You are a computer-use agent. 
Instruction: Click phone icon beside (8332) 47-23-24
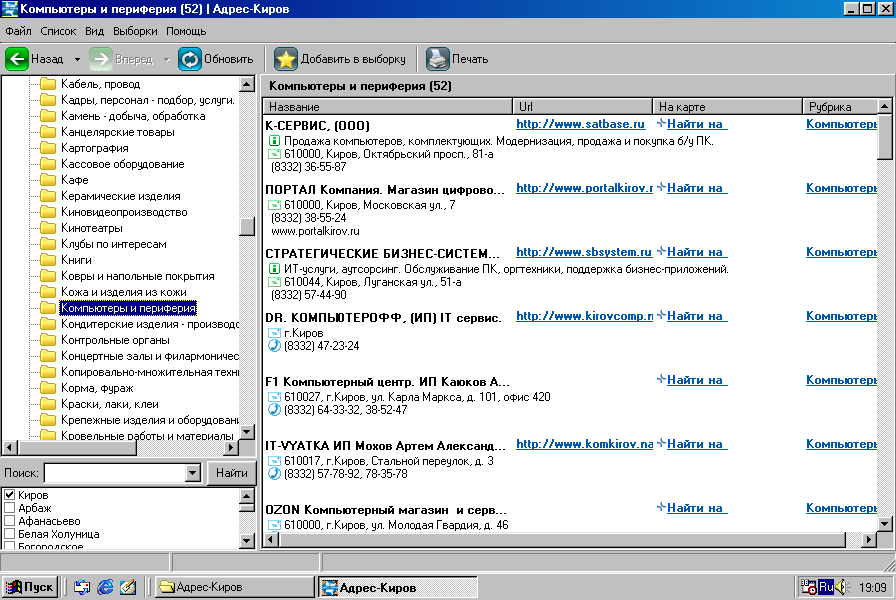[274, 346]
